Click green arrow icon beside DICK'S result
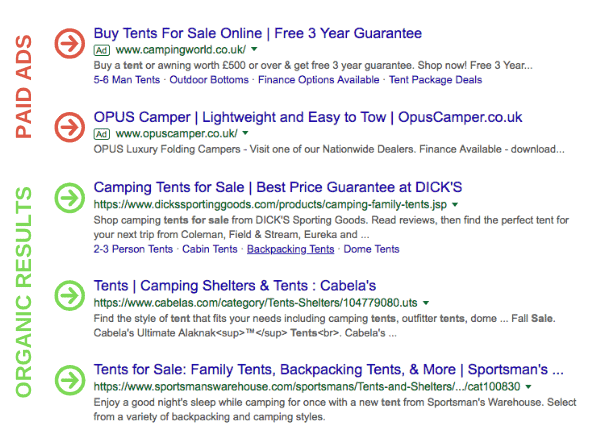 [x=69, y=198]
